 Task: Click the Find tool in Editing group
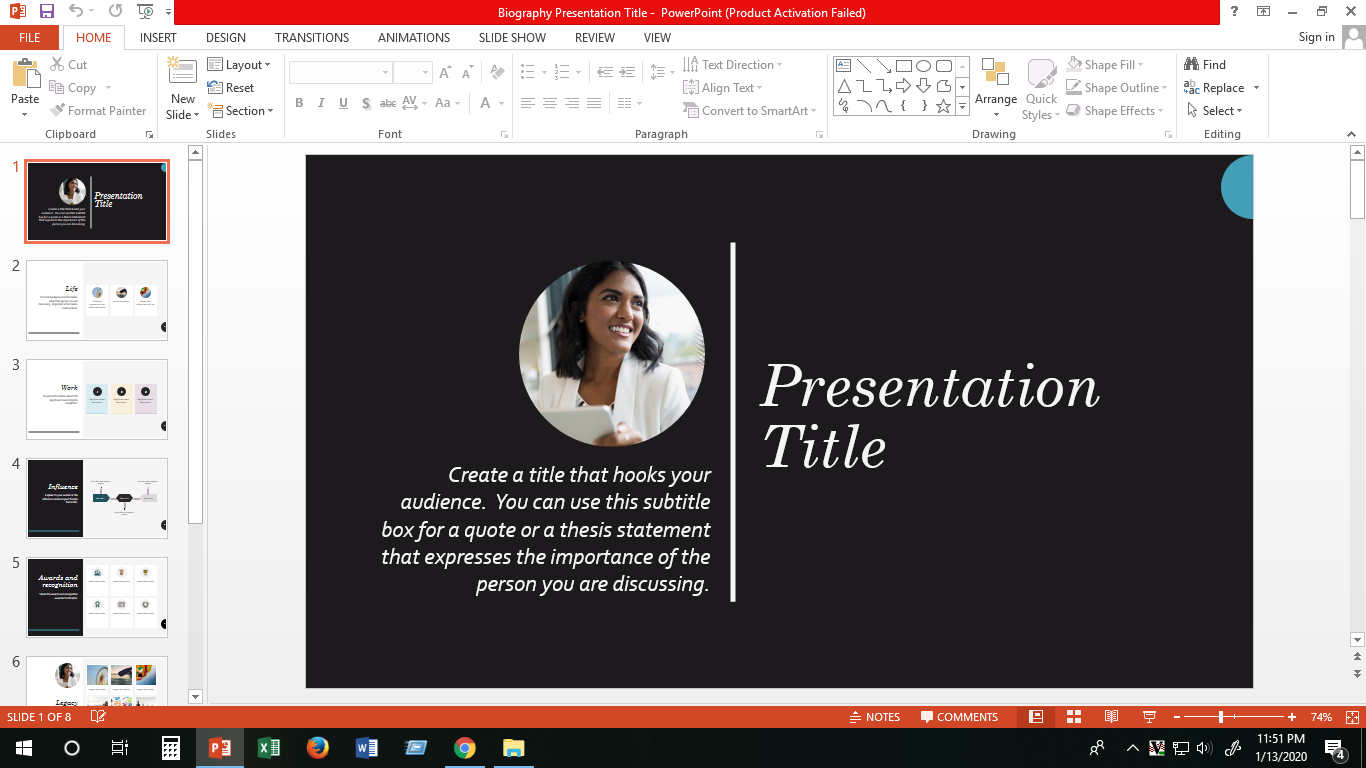coord(1205,65)
